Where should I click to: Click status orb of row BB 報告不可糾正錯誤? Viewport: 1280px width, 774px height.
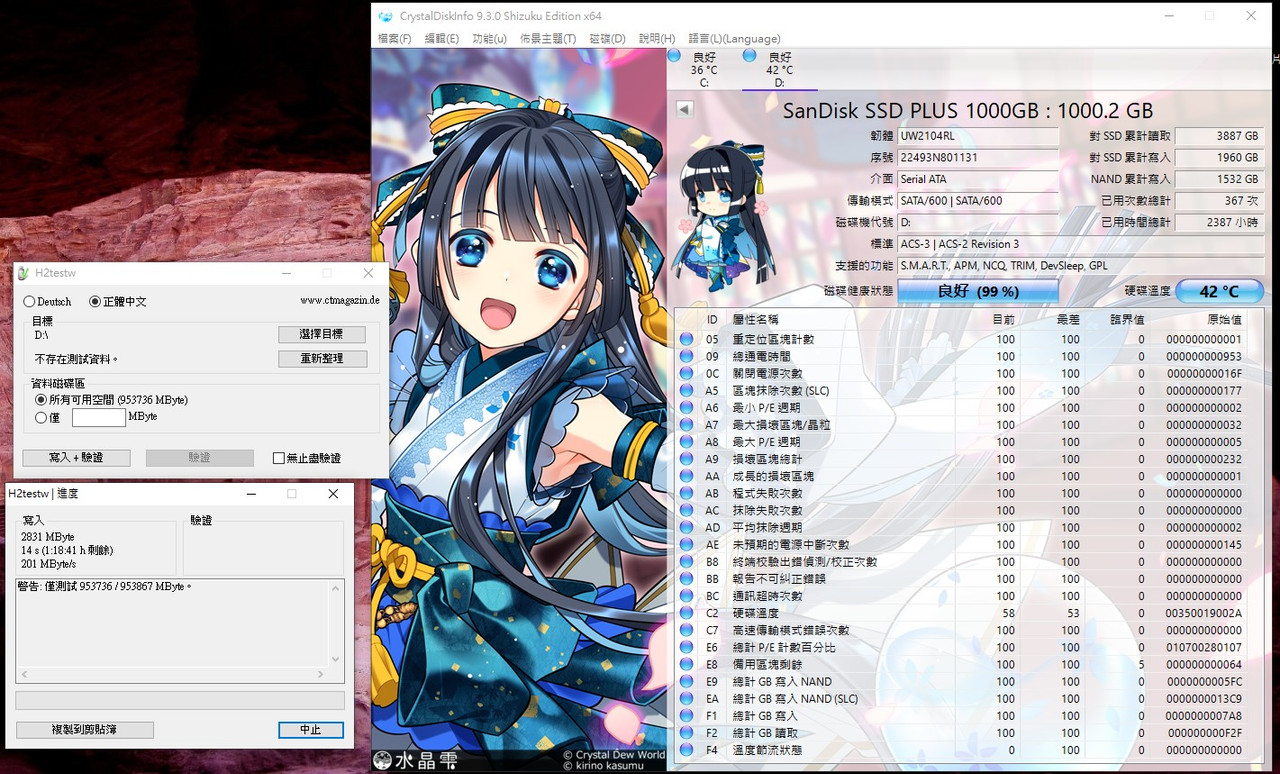coord(686,579)
